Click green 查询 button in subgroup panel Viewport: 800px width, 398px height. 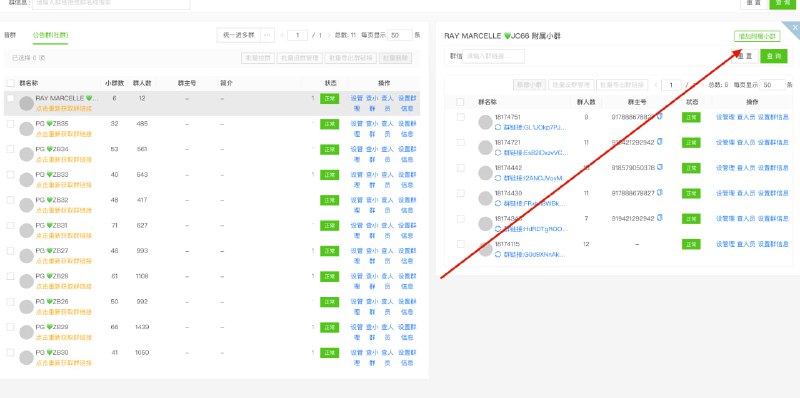pos(773,56)
